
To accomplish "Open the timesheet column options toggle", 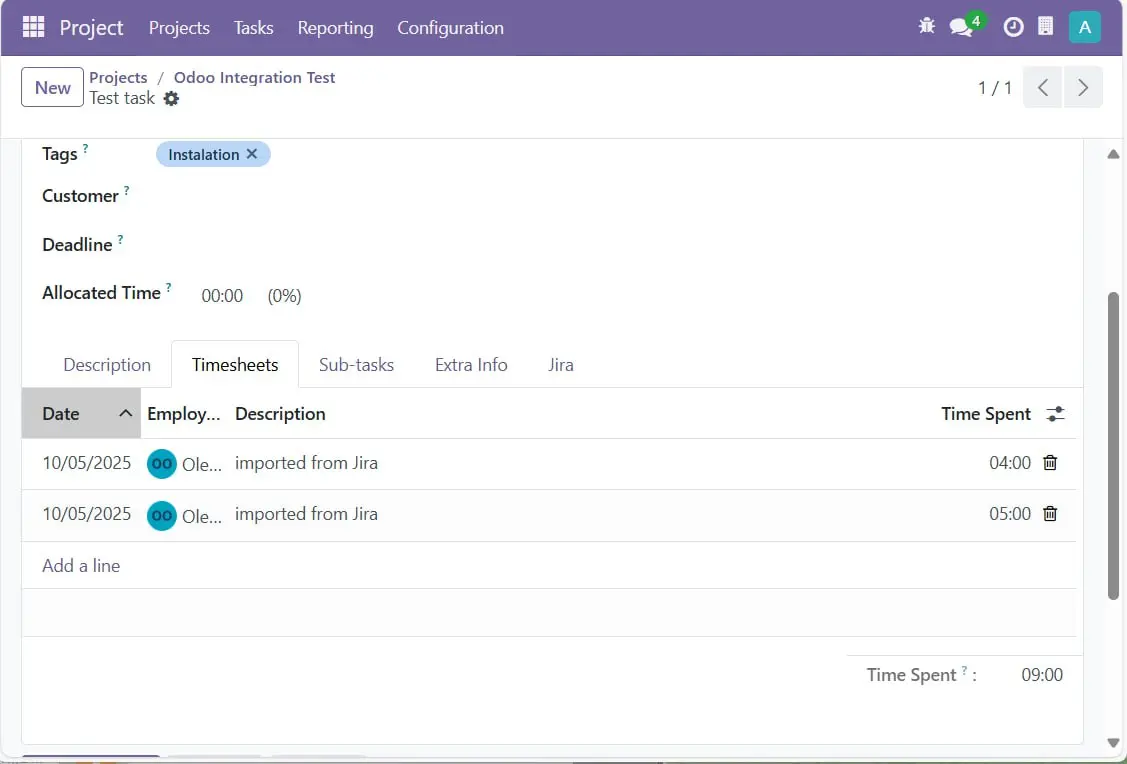I will [x=1055, y=414].
